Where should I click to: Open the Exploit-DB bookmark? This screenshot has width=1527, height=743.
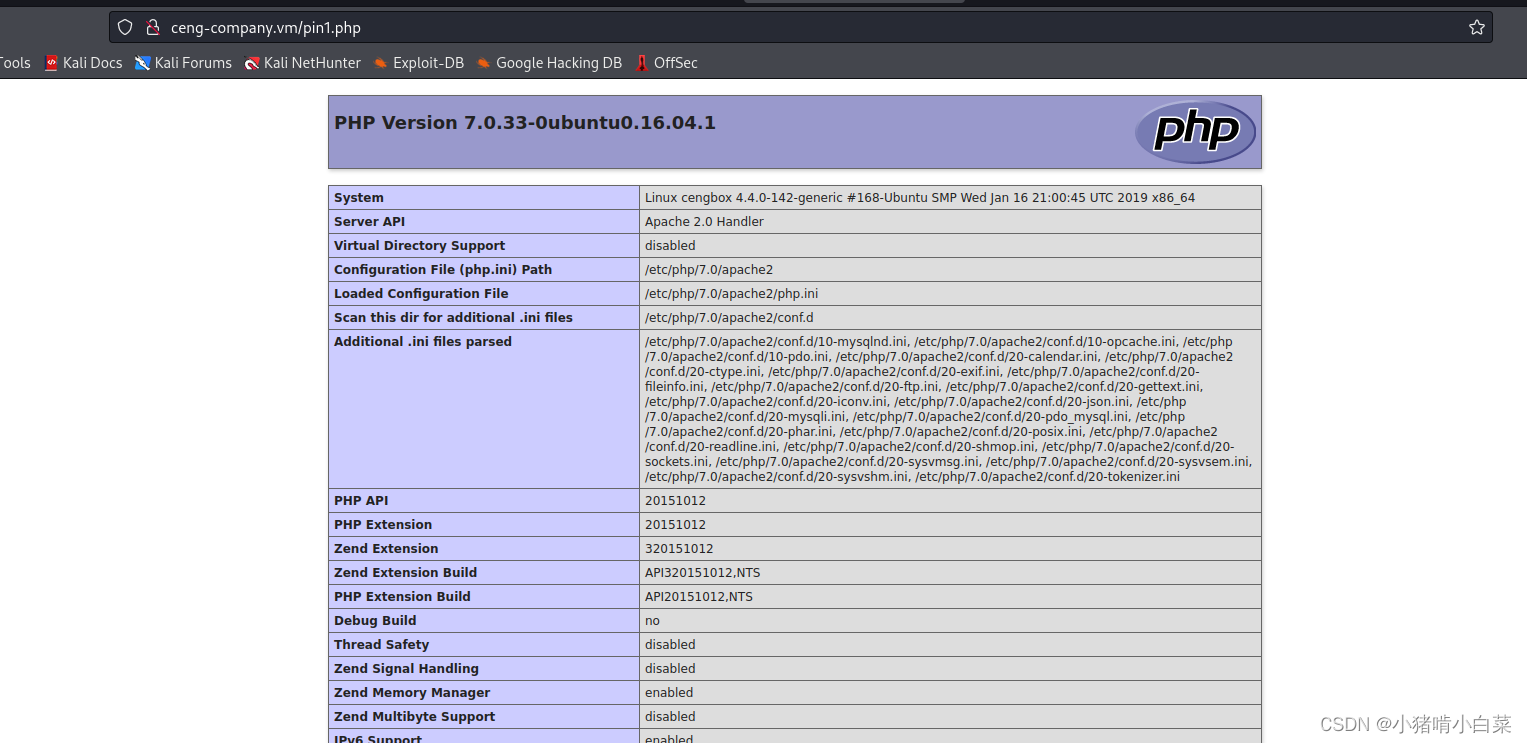(x=419, y=63)
